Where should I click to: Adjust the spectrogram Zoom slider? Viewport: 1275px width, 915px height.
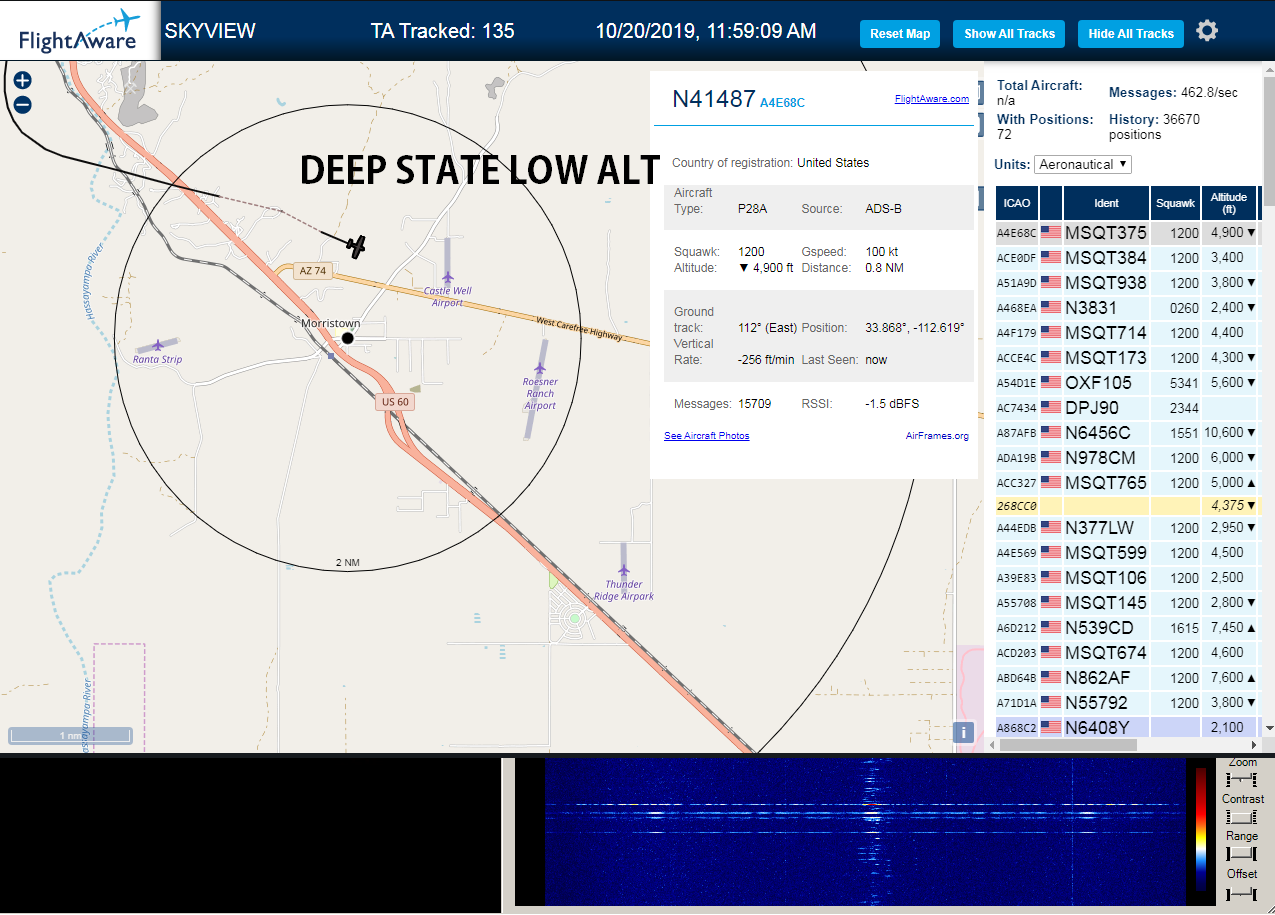tap(1241, 779)
